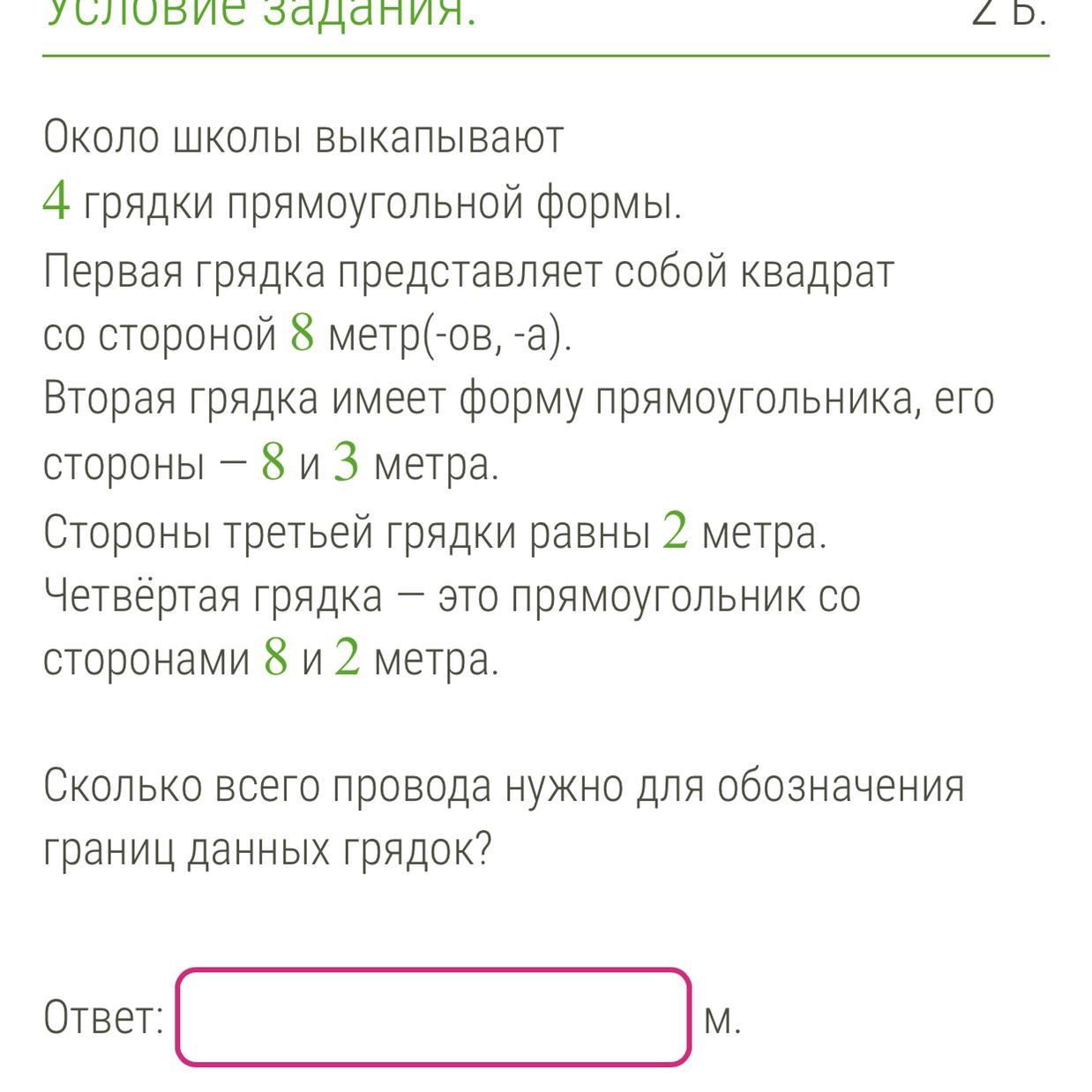
Task: Click the green 3 before 'метра'
Action: [x=346, y=463]
